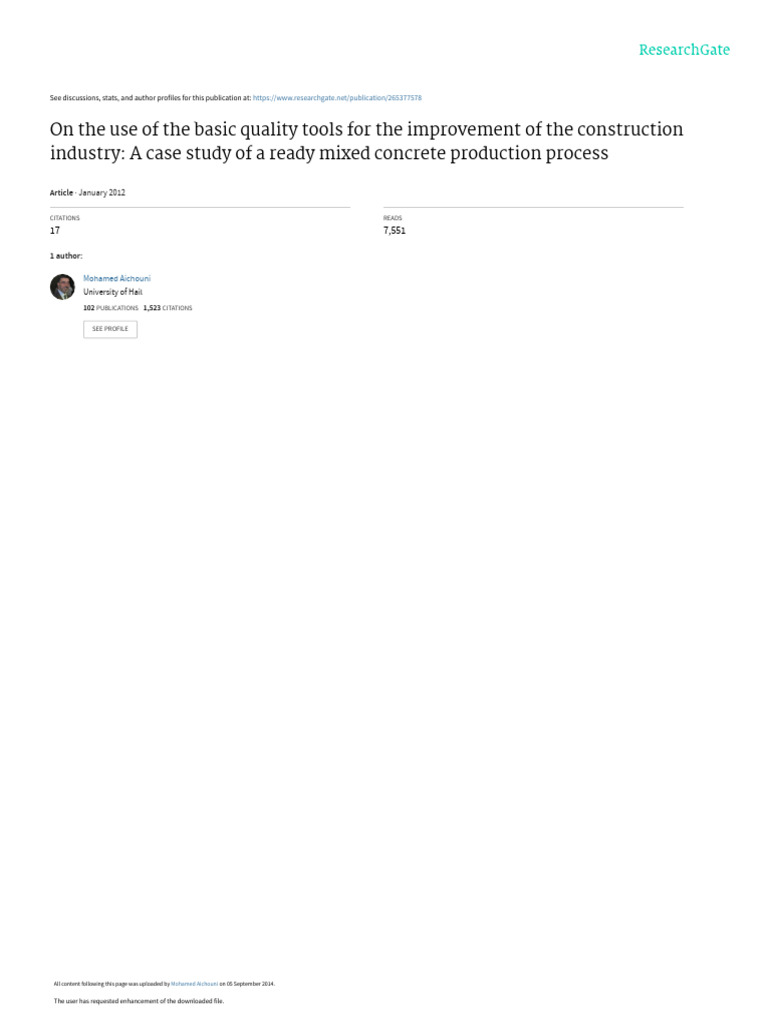Open Mohamed Aichouni author name link
This screenshot has width=768, height=1024.
(x=117, y=278)
